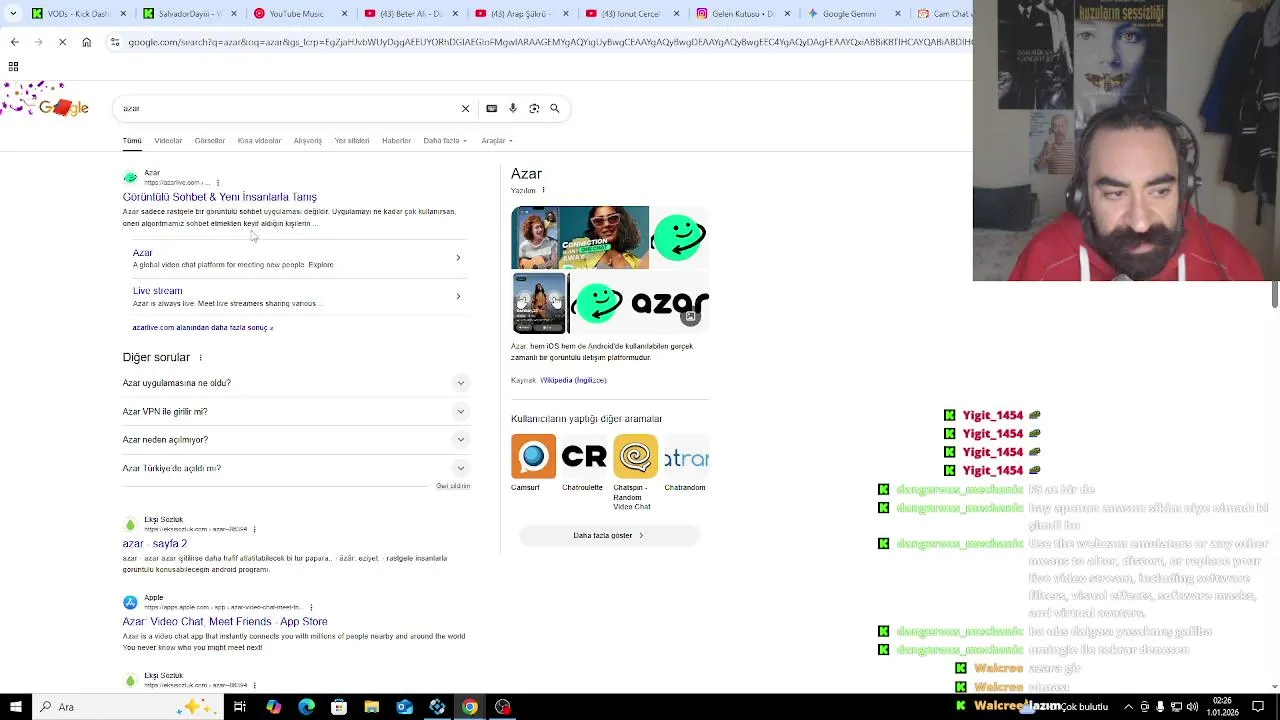Select the Alışveriş search tab
This screenshot has height=720, width=1280.
tap(308, 141)
